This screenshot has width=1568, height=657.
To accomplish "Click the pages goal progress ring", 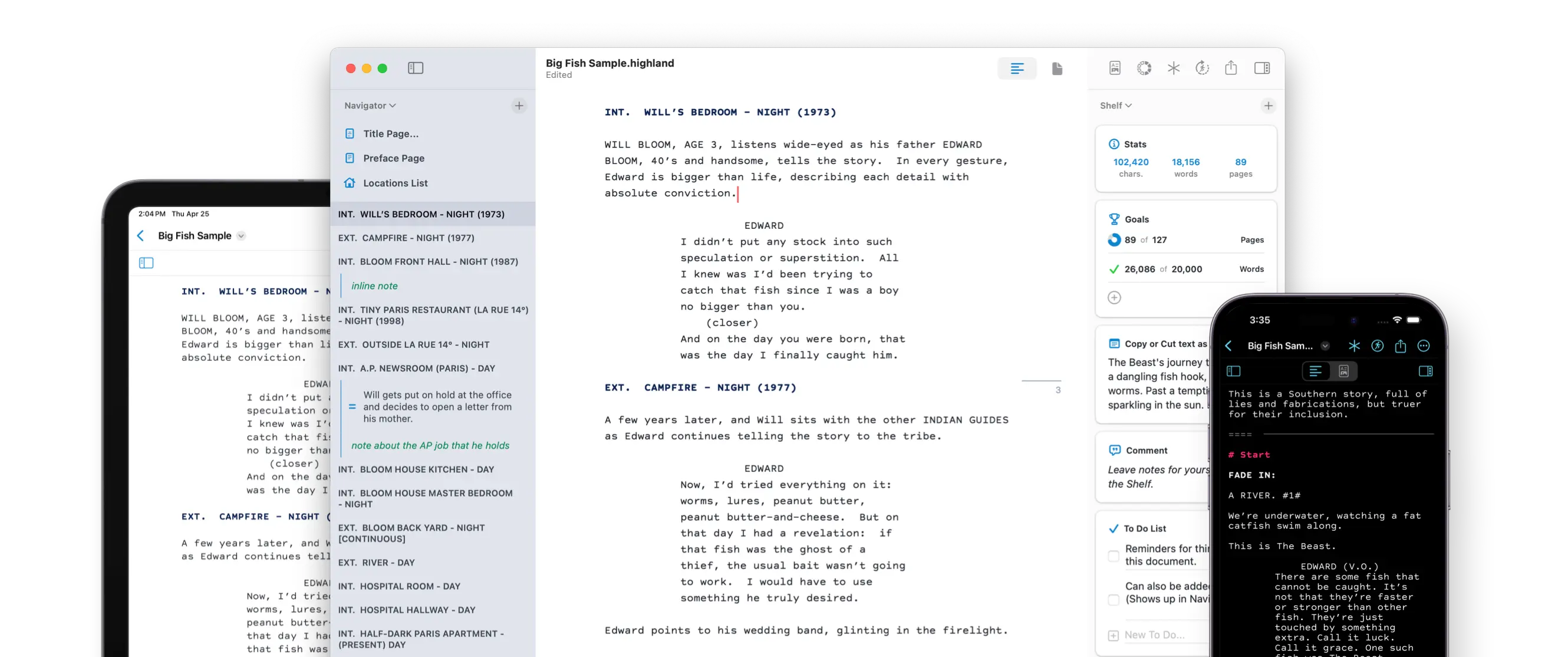I will coord(1114,240).
